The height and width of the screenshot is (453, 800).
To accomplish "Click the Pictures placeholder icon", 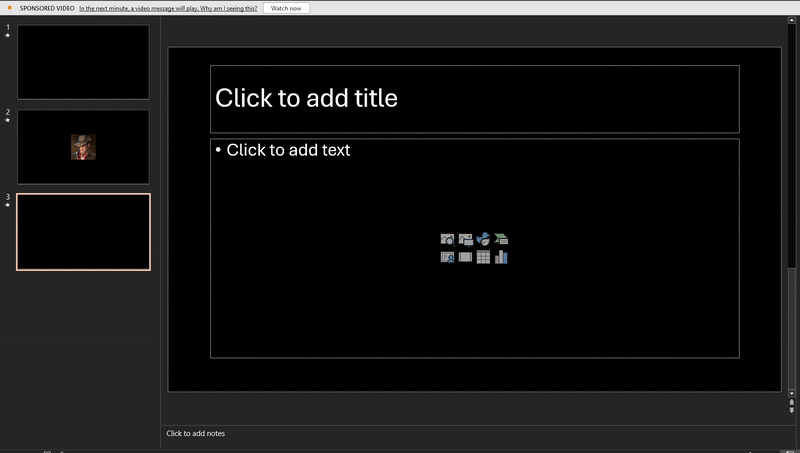I will 465,239.
